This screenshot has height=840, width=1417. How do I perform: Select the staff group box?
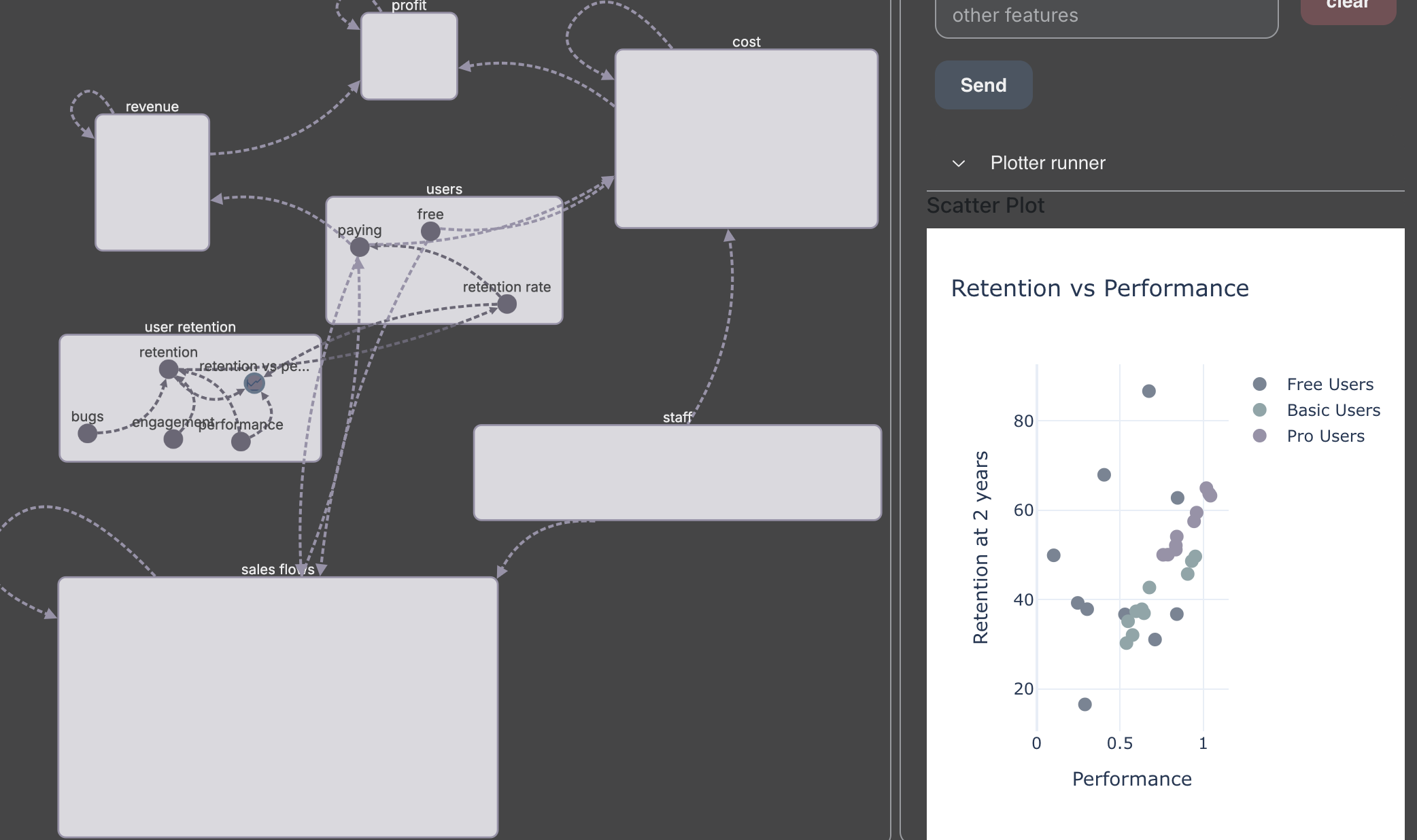[x=677, y=473]
